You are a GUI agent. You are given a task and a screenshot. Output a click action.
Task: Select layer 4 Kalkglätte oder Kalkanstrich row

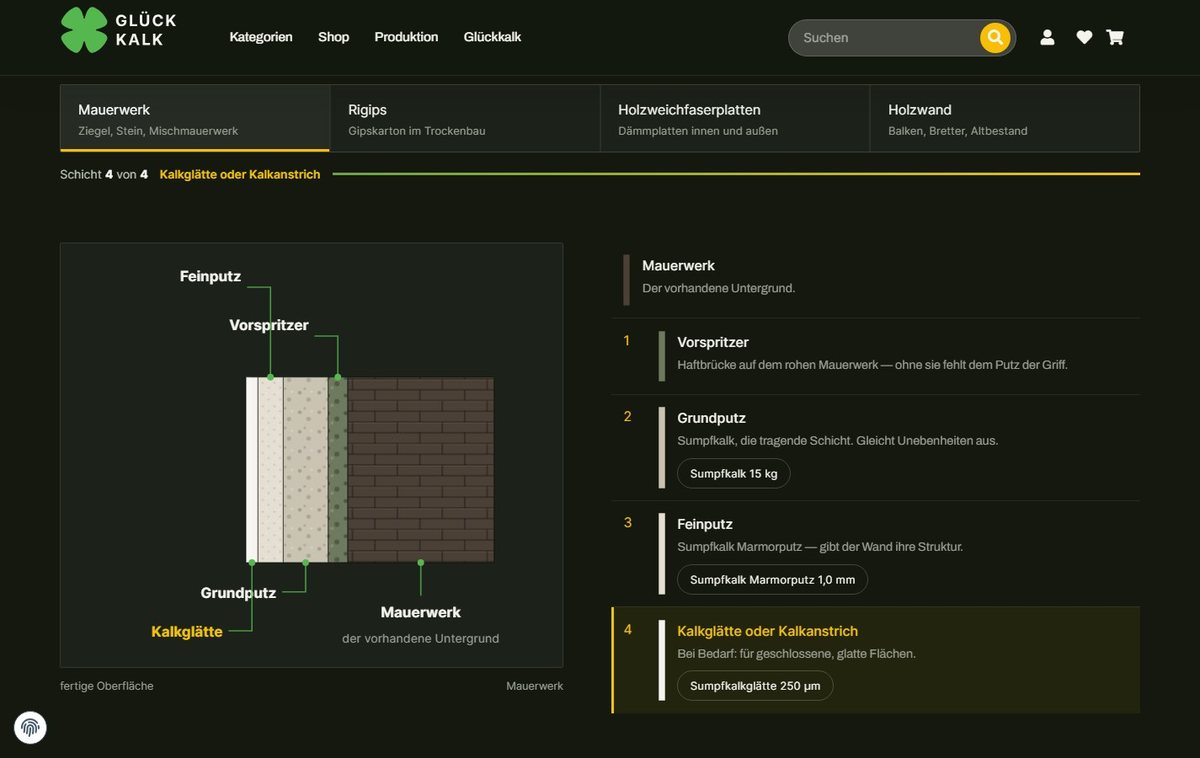[x=876, y=660]
